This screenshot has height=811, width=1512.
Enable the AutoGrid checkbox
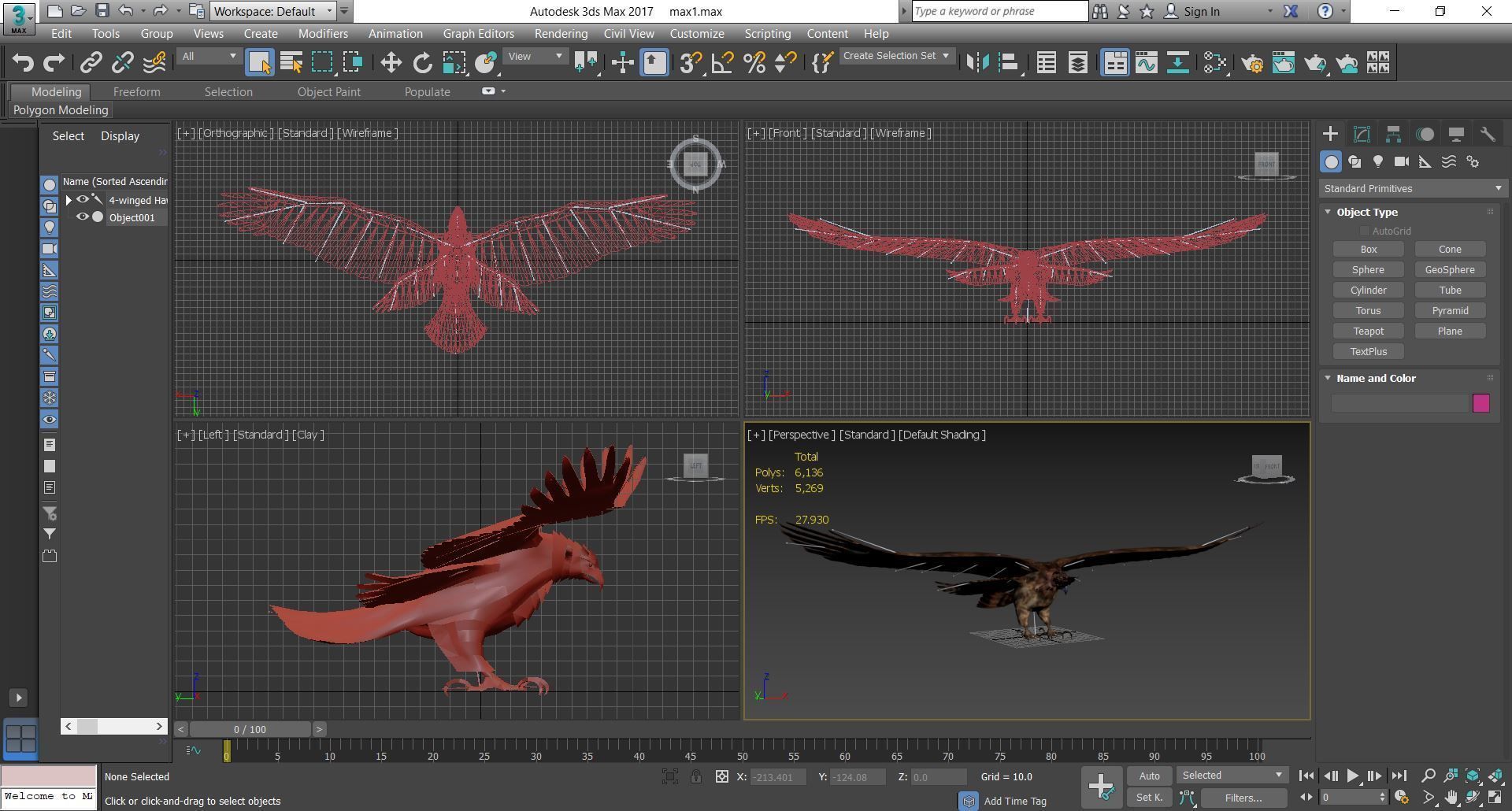point(1364,231)
